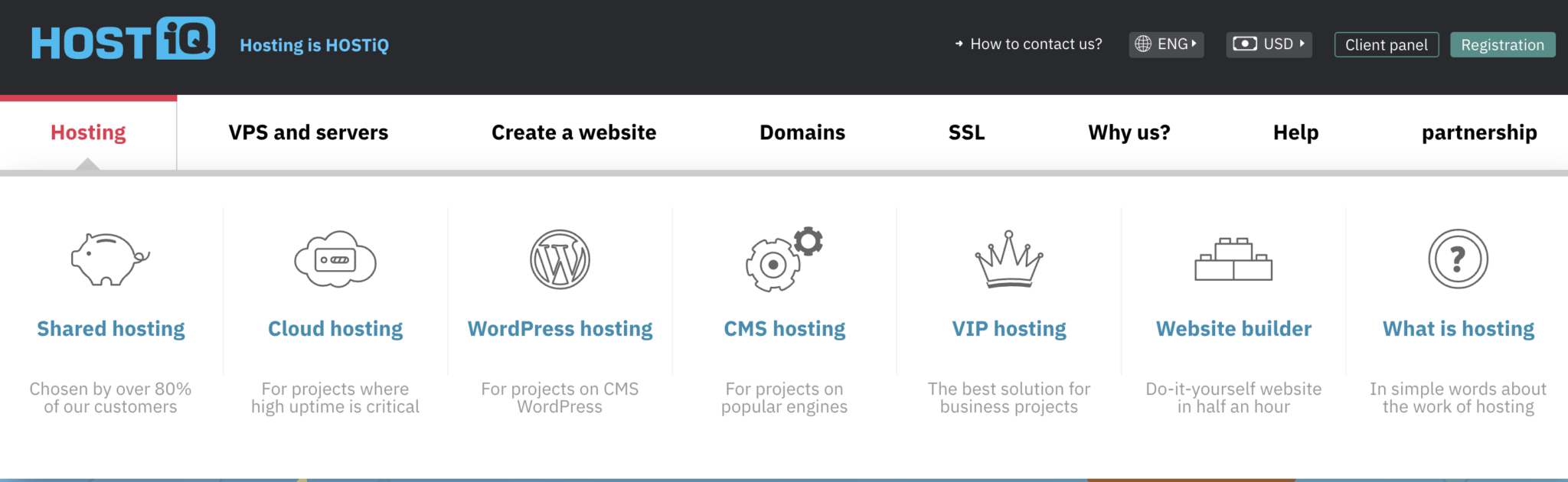This screenshot has width=1568, height=482.
Task: Click the gears CMS hosting icon
Action: (x=784, y=259)
